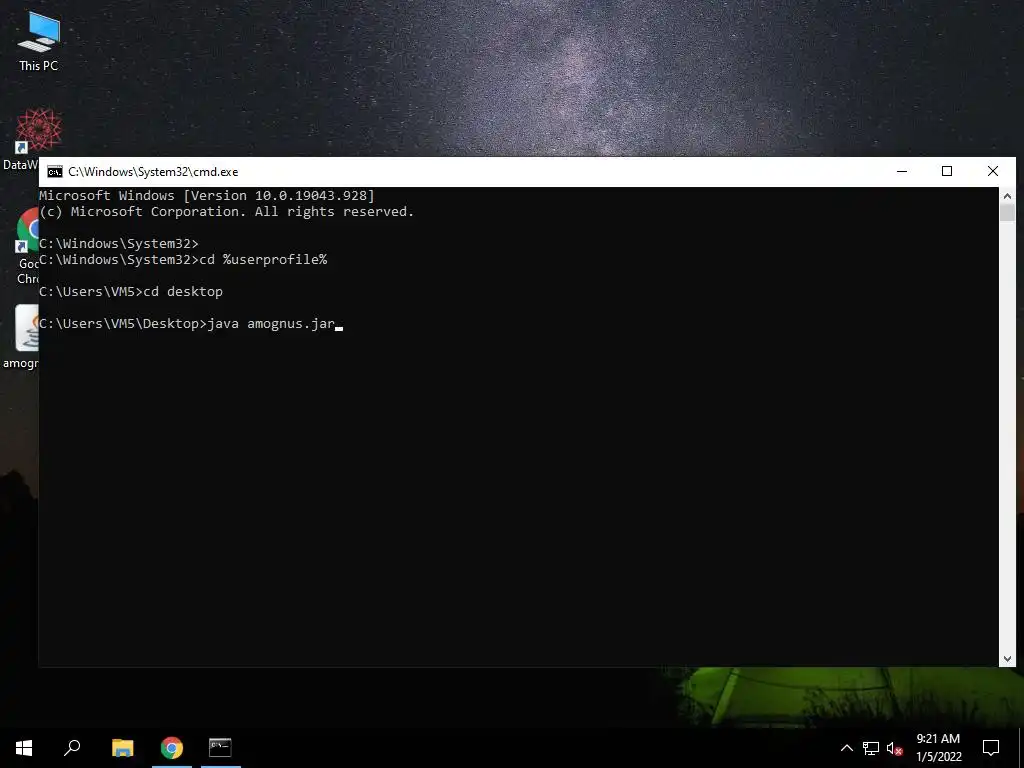
Task: Open the muted volume tray icon
Action: coord(895,748)
